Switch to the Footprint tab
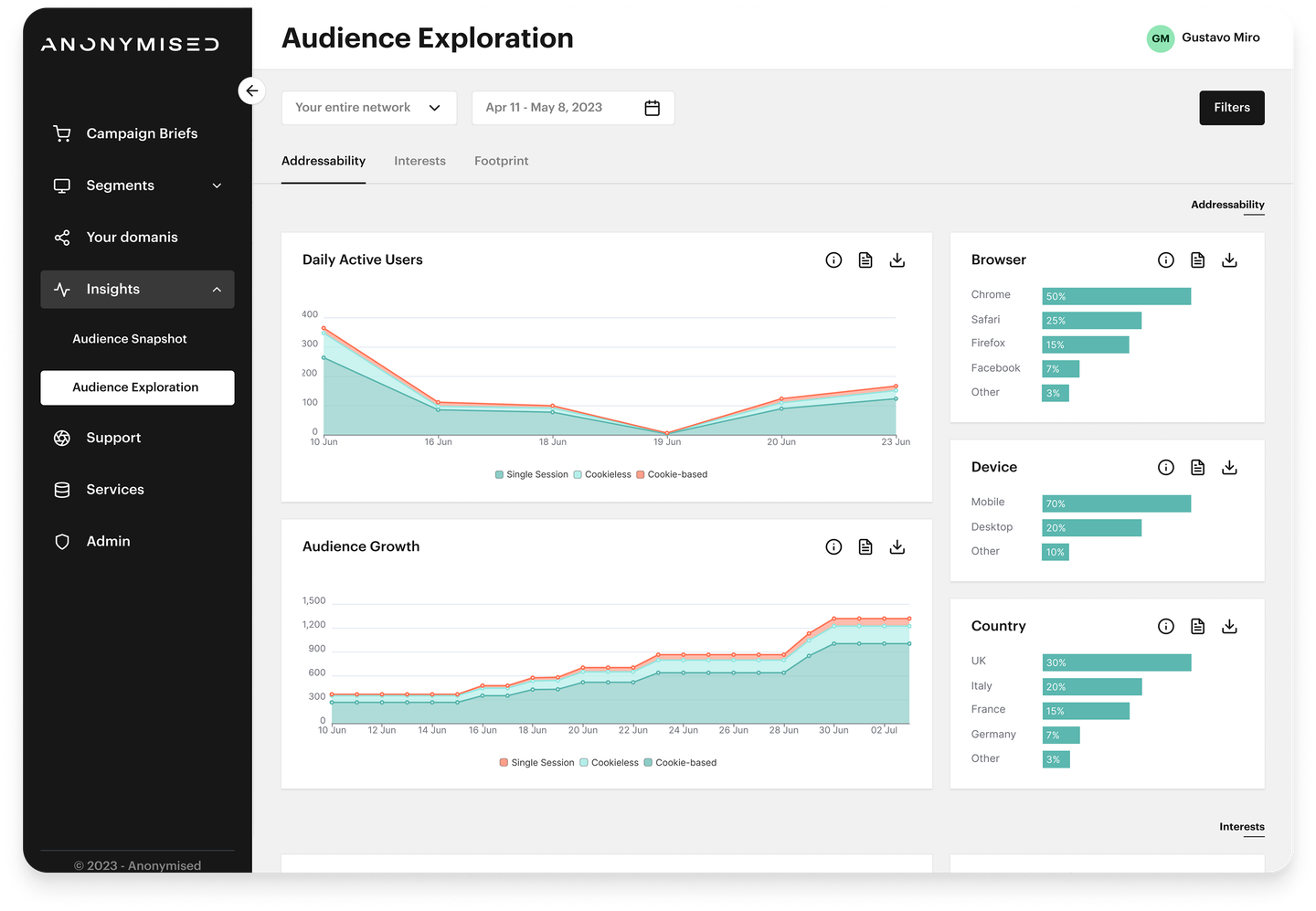1316x911 pixels. pyautogui.click(x=502, y=161)
